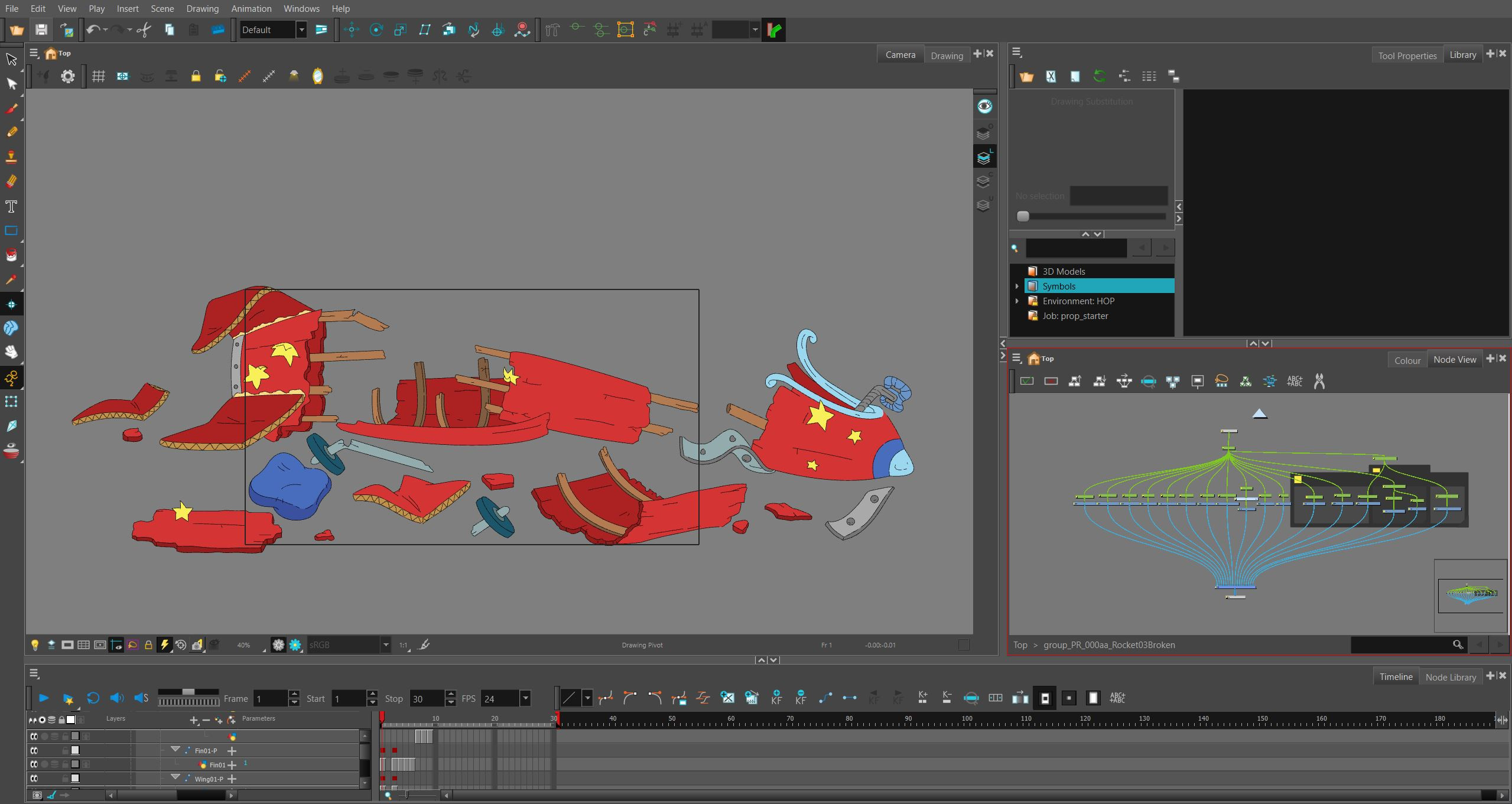Select the Job: prop_starter library item
Viewport: 1512px width, 804px height.
pos(1075,316)
